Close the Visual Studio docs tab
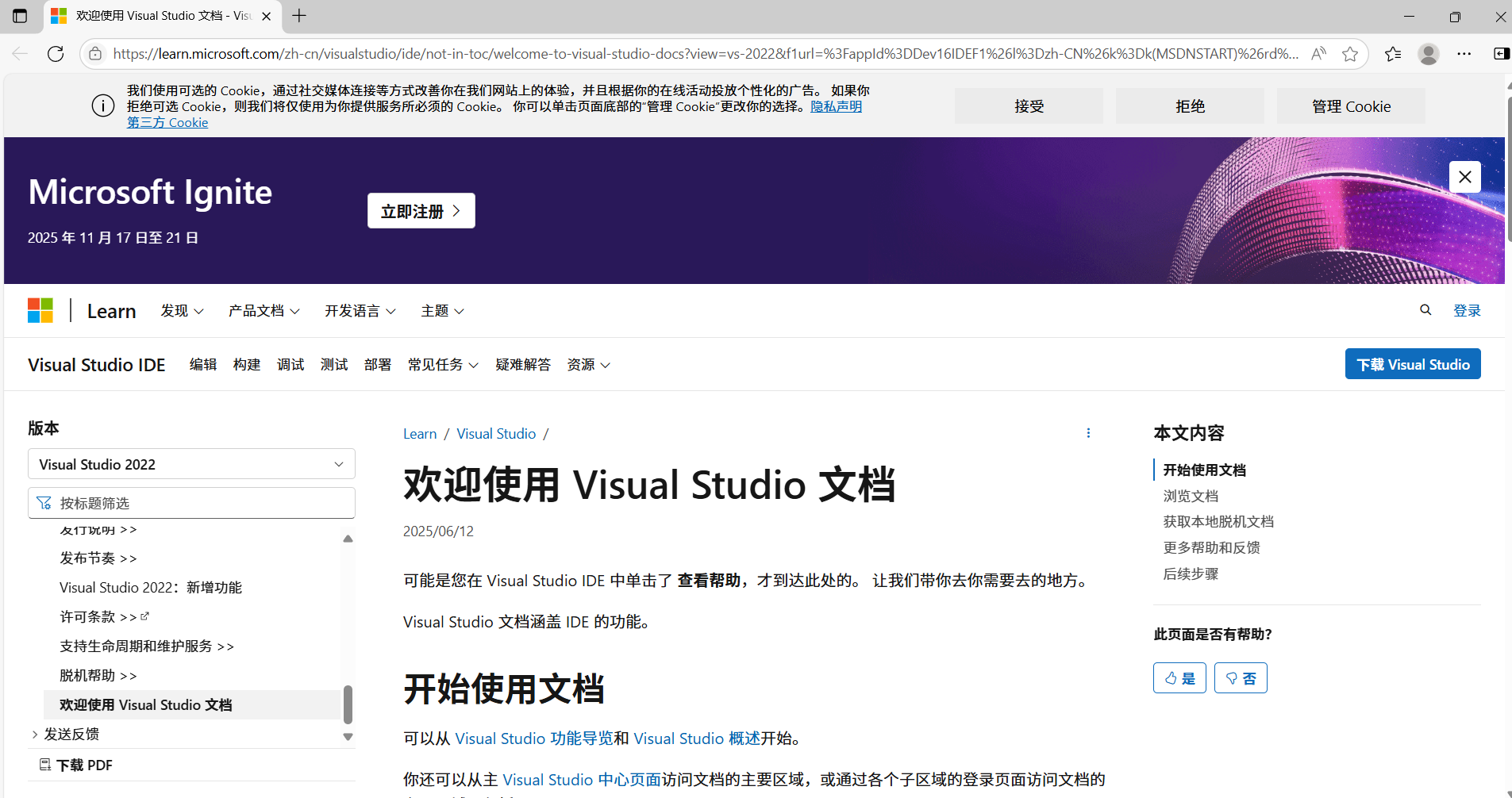This screenshot has height=798, width=1512. coord(267,16)
